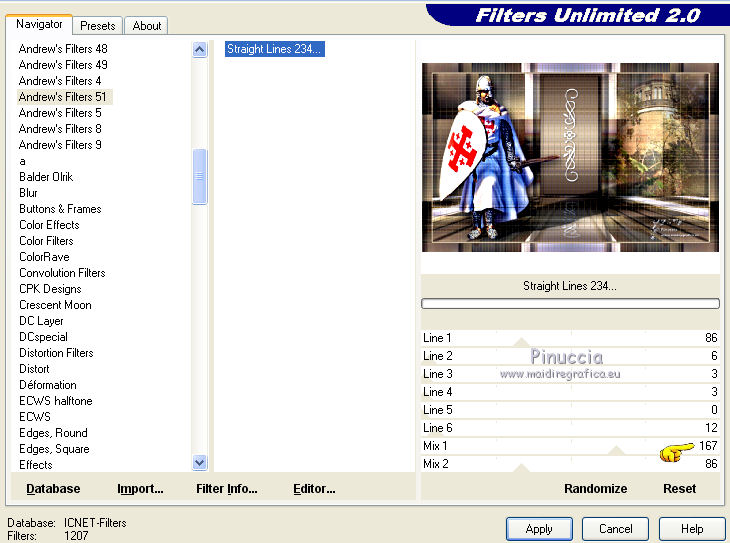Select the Distort category
The image size is (730, 543).
[34, 369]
